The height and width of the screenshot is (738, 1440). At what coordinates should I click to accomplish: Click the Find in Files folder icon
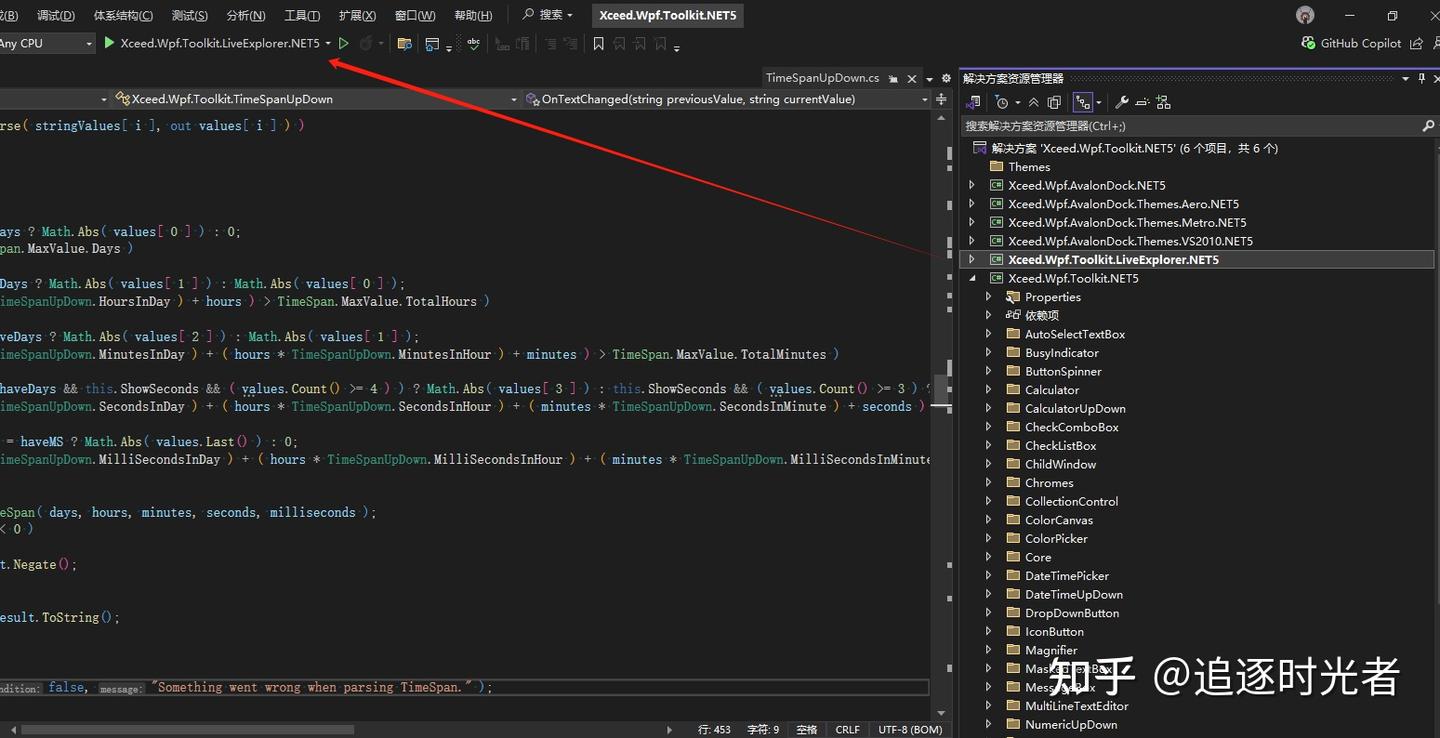[405, 43]
